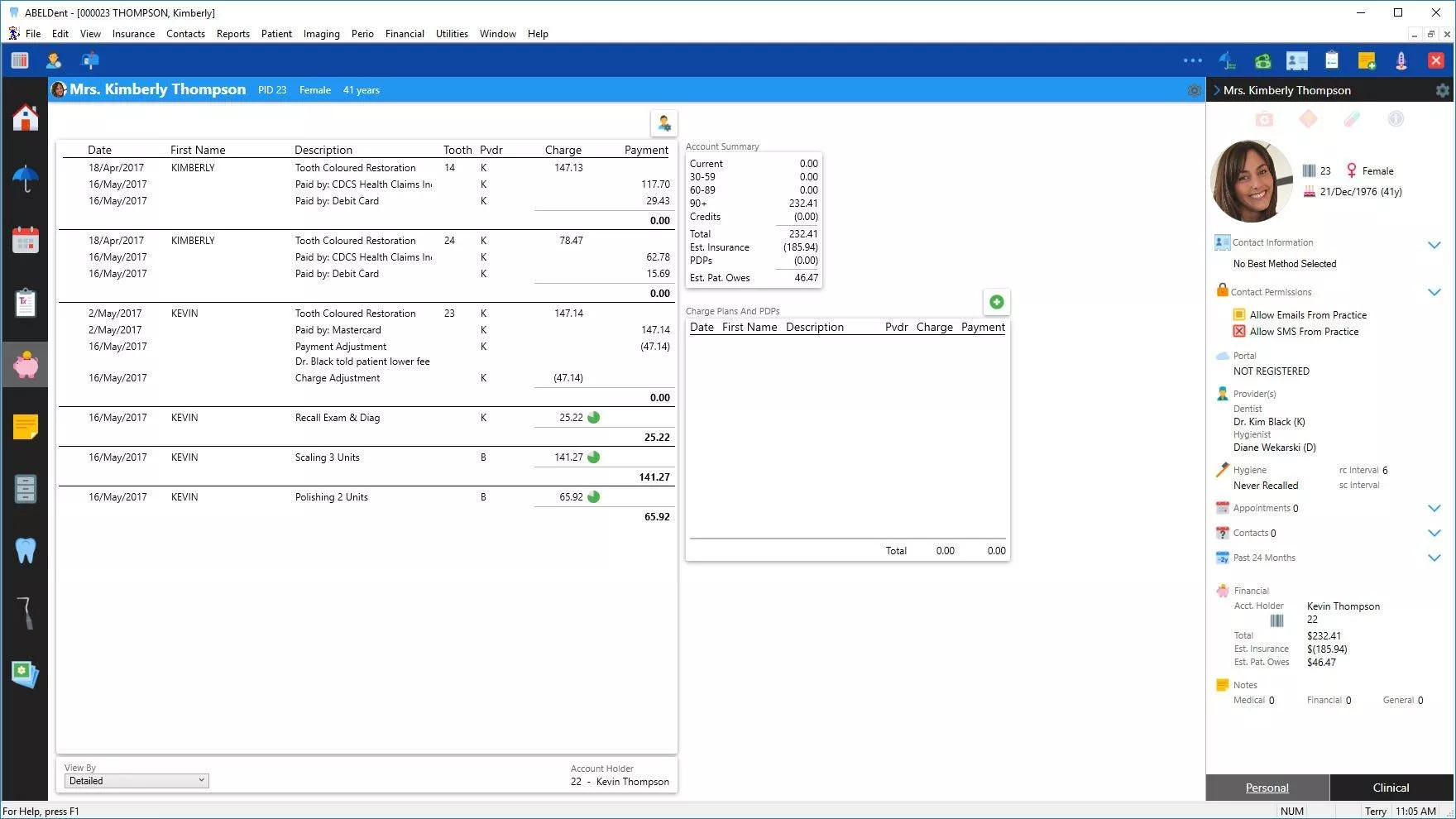Image resolution: width=1456 pixels, height=819 pixels.
Task: Click the medications pill icon in the patient panel
Action: click(1353, 119)
